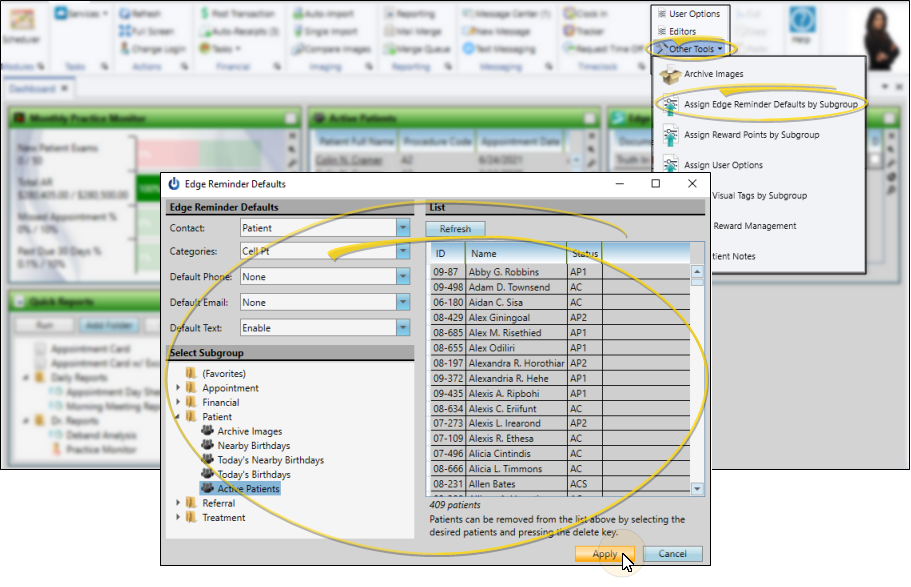Open the Default Text dropdown

click(x=402, y=327)
